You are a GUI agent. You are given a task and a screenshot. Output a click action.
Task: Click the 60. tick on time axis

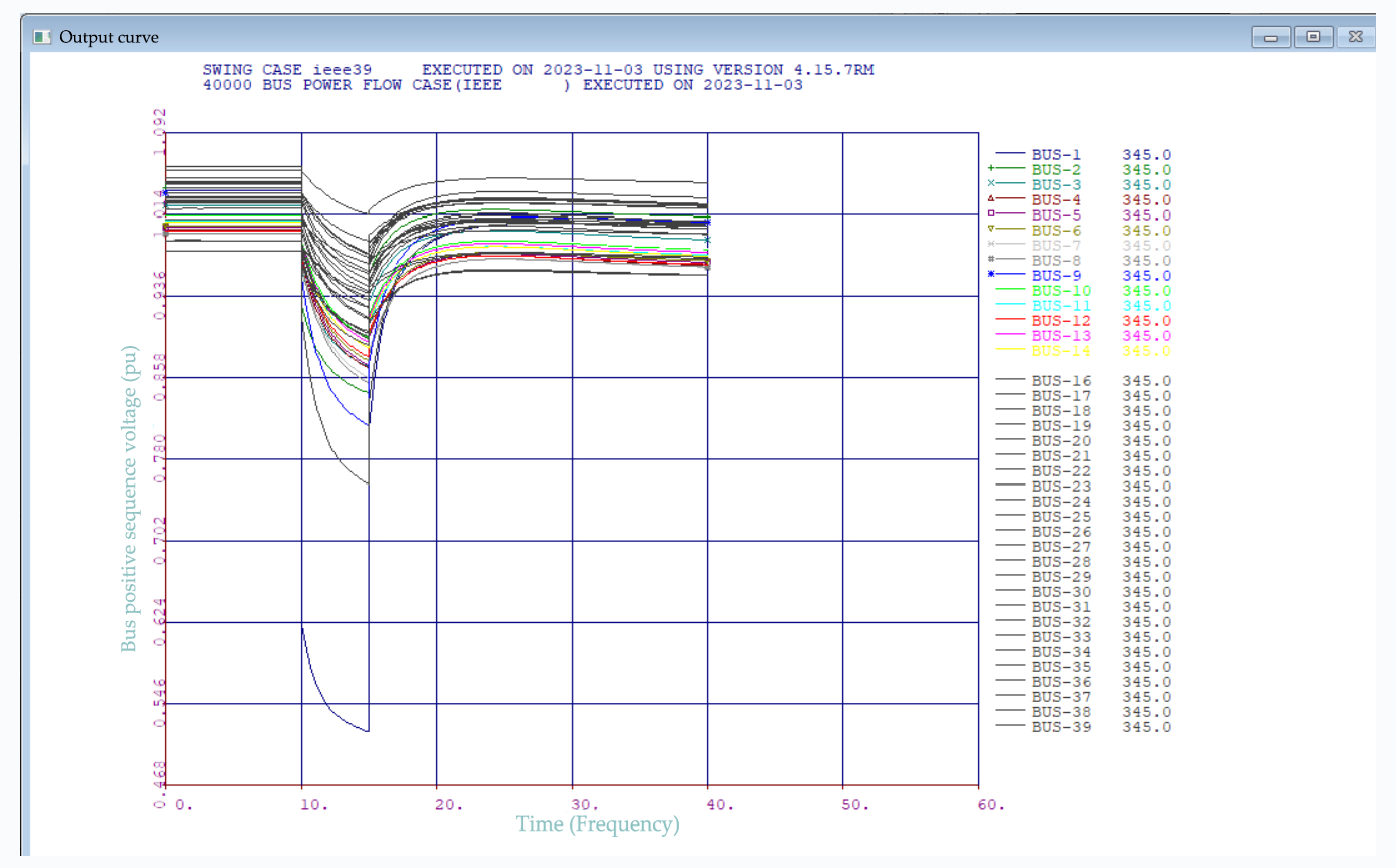(x=991, y=805)
